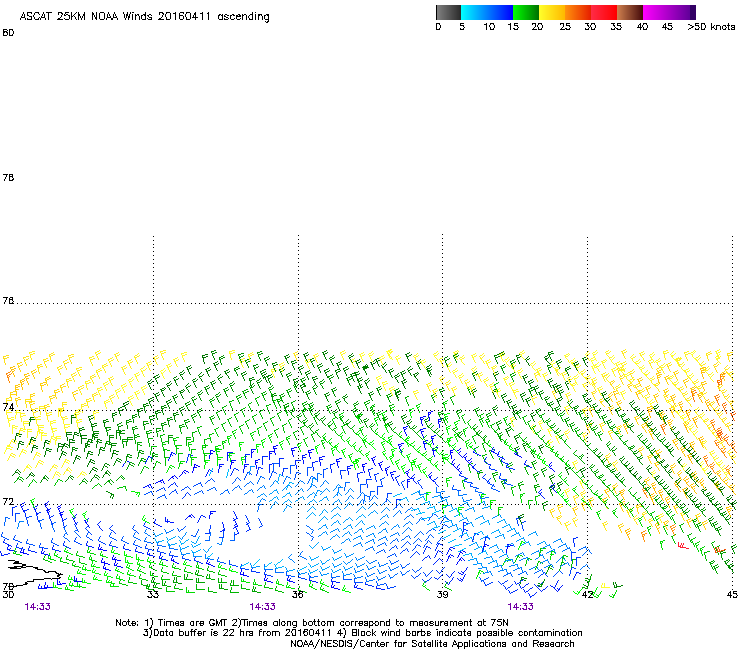Click the '20' legend value
This screenshot has width=740, height=650.
(x=537, y=27)
